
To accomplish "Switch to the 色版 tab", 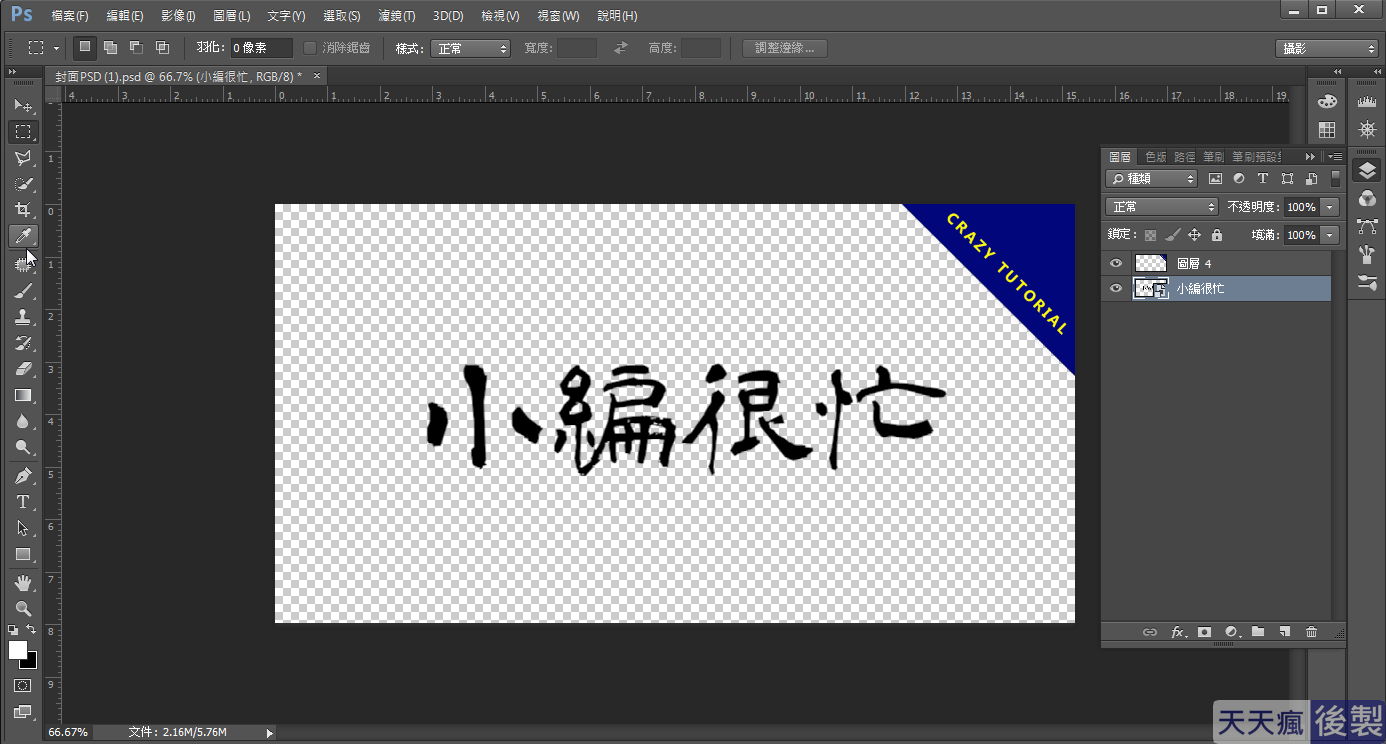I will [1155, 157].
